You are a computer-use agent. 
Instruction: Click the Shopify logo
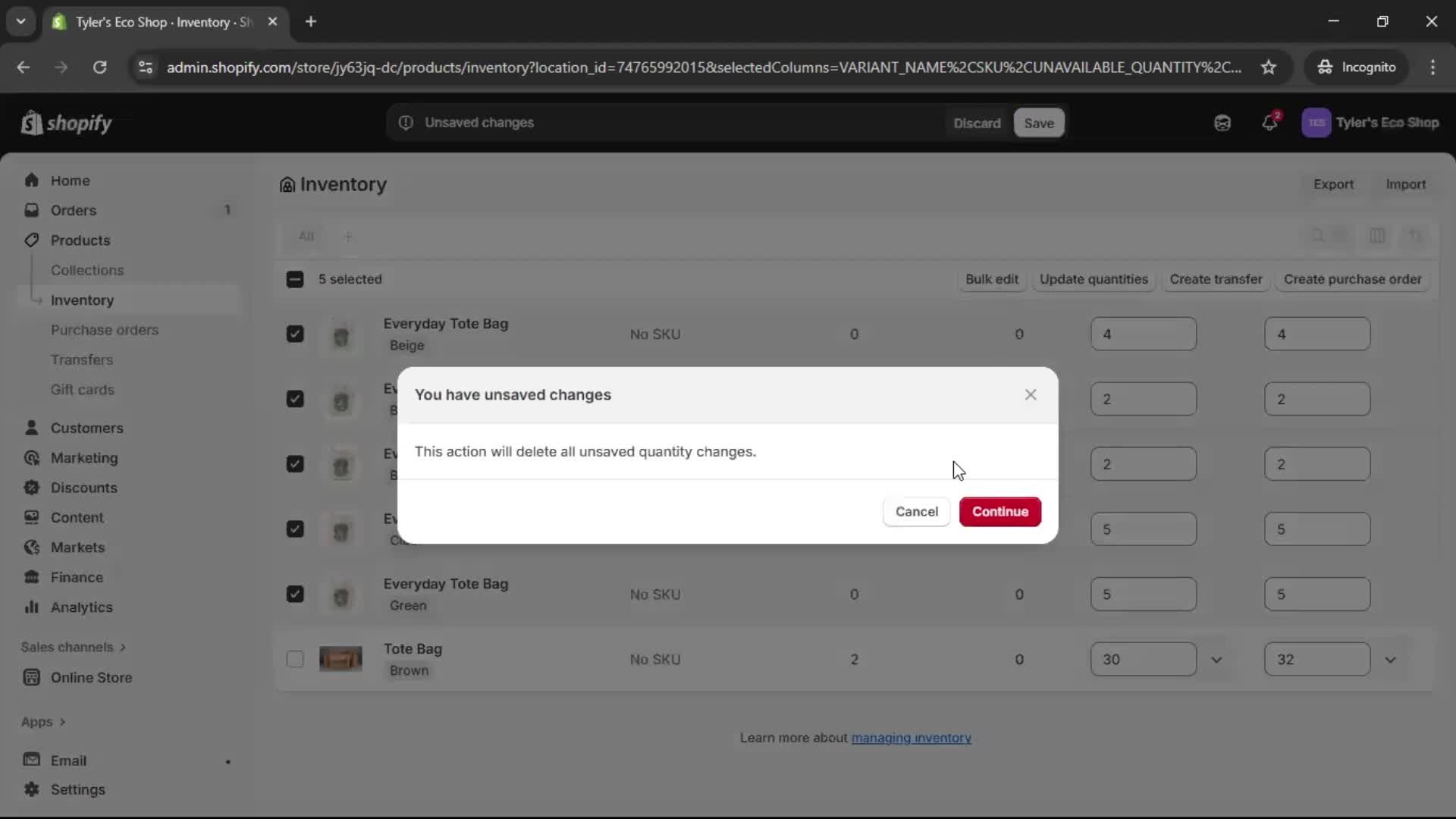pyautogui.click(x=67, y=122)
